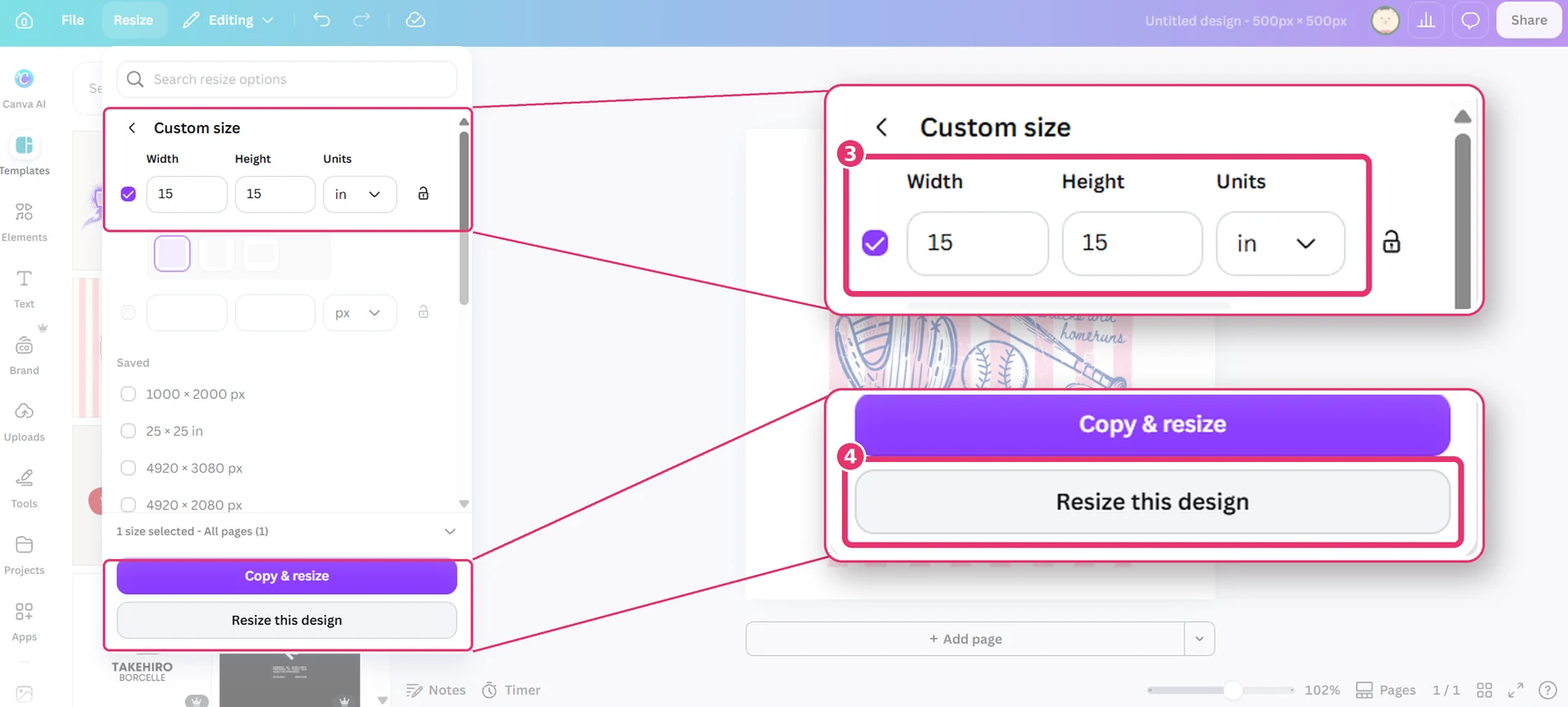The height and width of the screenshot is (707, 1568).
Task: Open the comments bubble icon
Action: [x=1470, y=20]
